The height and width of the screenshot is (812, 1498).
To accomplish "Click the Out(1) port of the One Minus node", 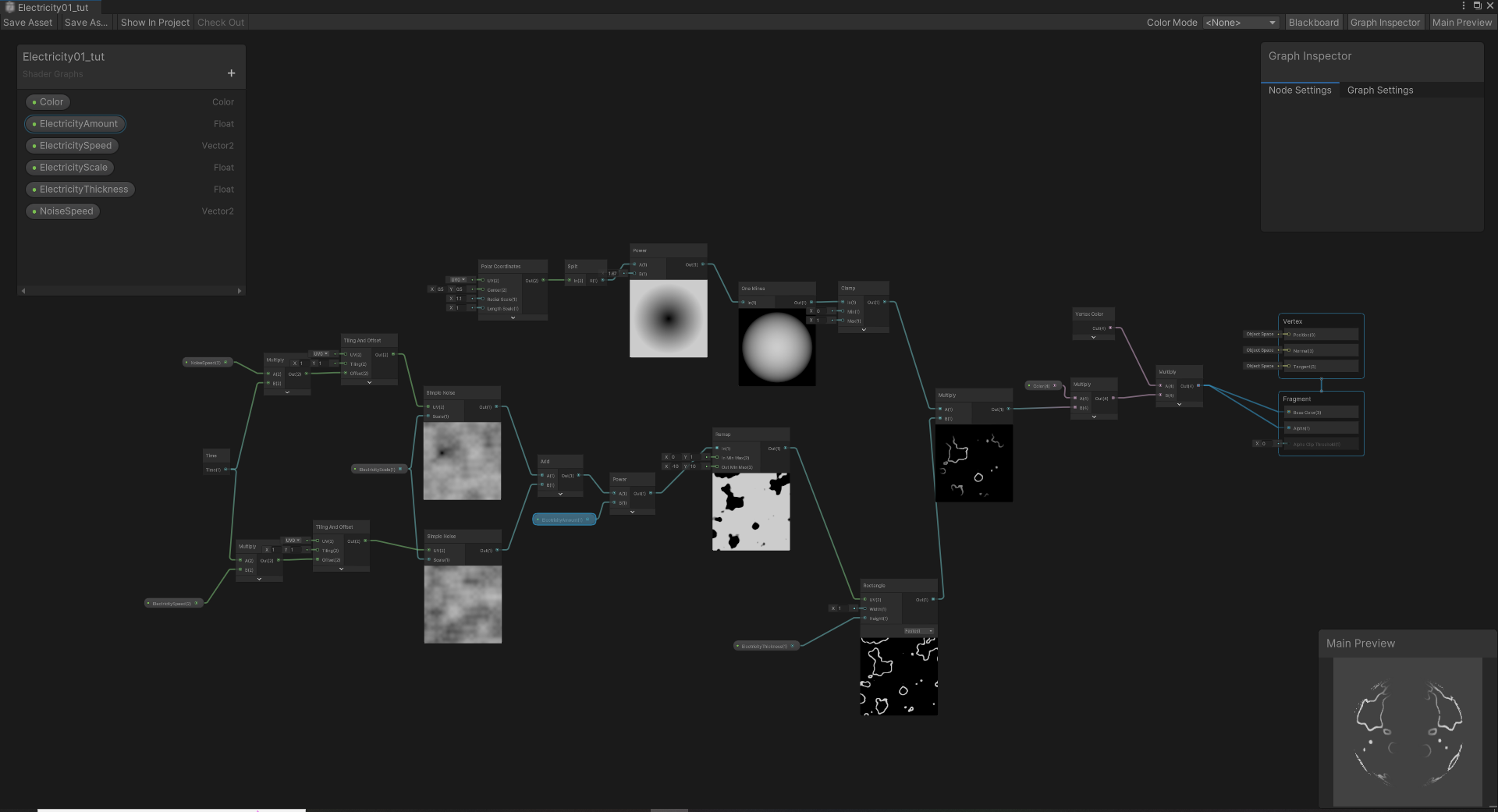I will [811, 302].
